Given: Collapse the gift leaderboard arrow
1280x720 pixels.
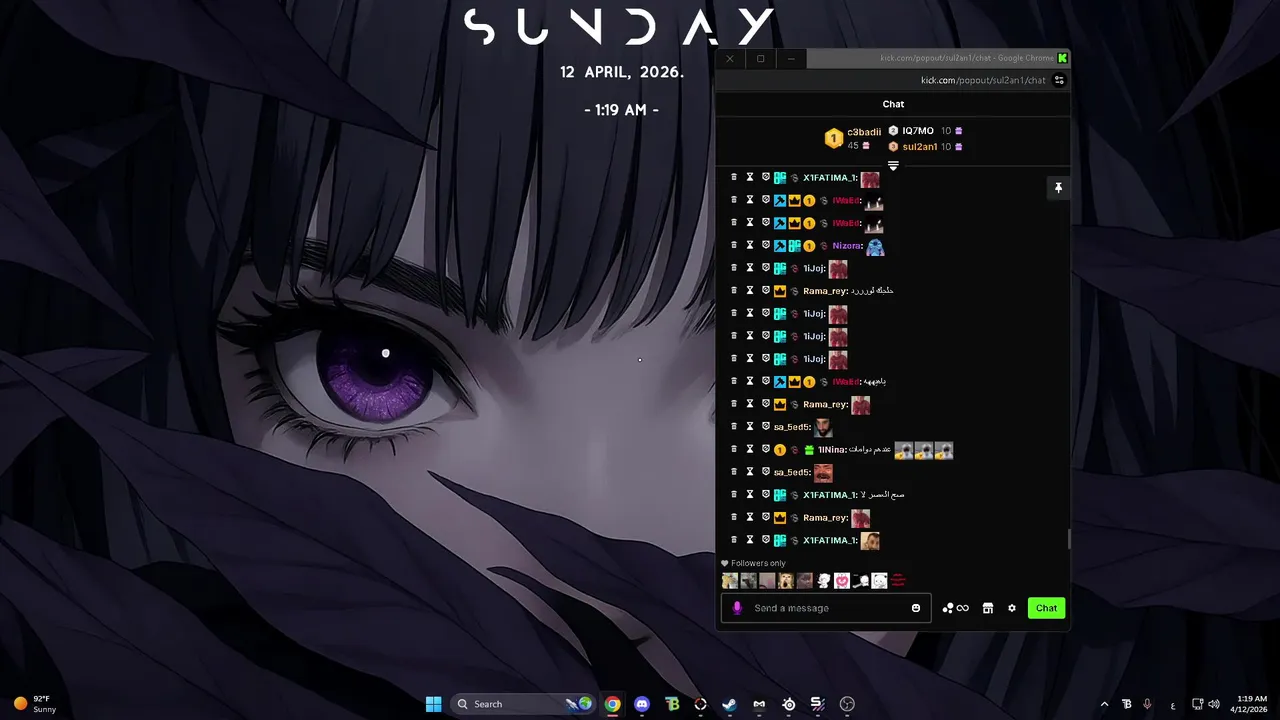Looking at the screenshot, I should (x=893, y=166).
